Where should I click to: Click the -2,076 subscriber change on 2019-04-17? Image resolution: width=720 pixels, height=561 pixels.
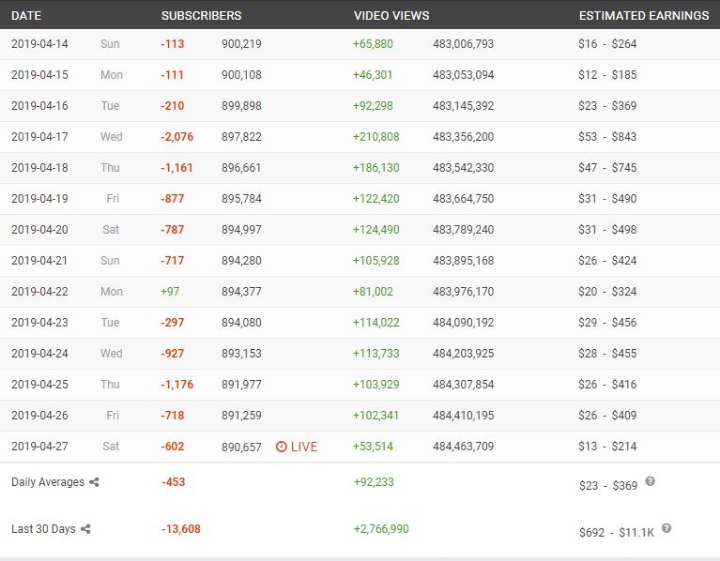pyautogui.click(x=178, y=137)
